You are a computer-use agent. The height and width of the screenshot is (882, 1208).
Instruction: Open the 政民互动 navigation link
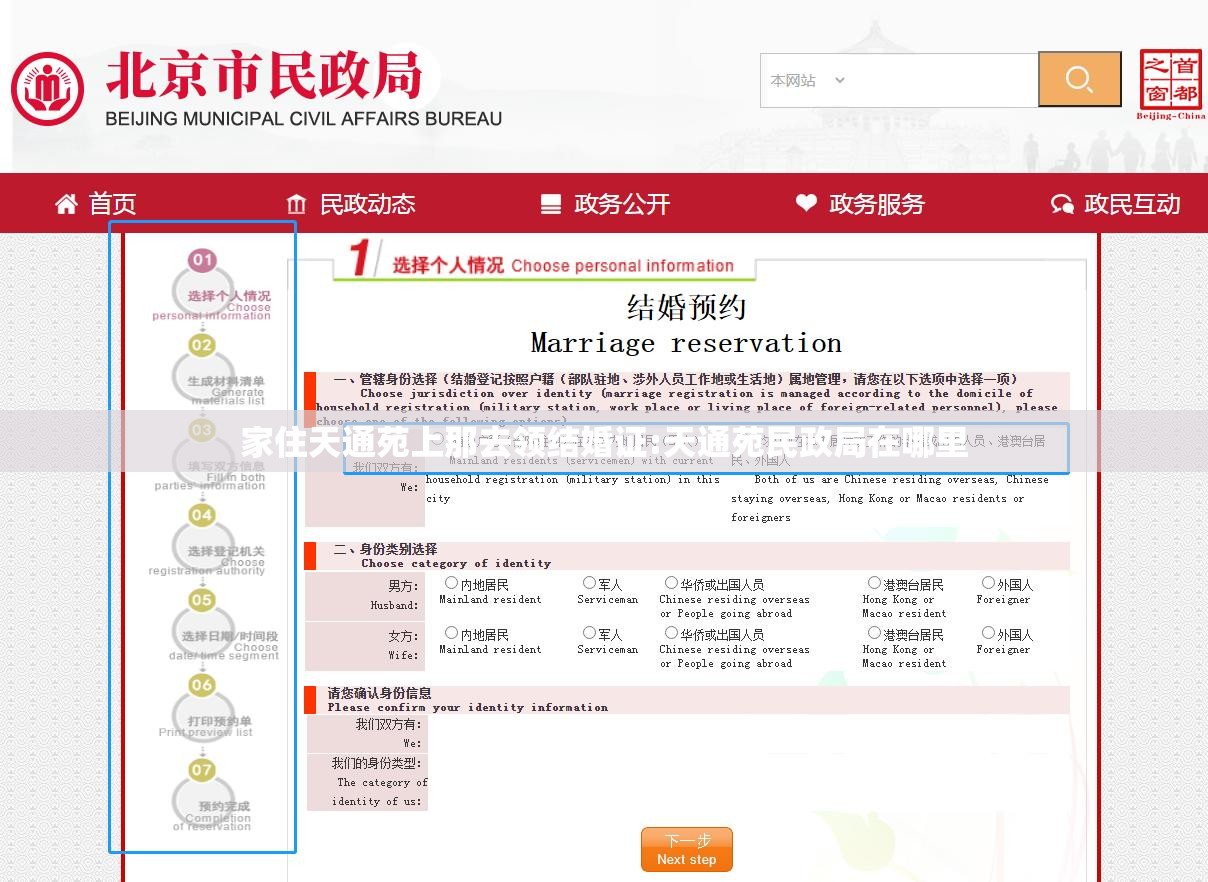coord(1115,204)
